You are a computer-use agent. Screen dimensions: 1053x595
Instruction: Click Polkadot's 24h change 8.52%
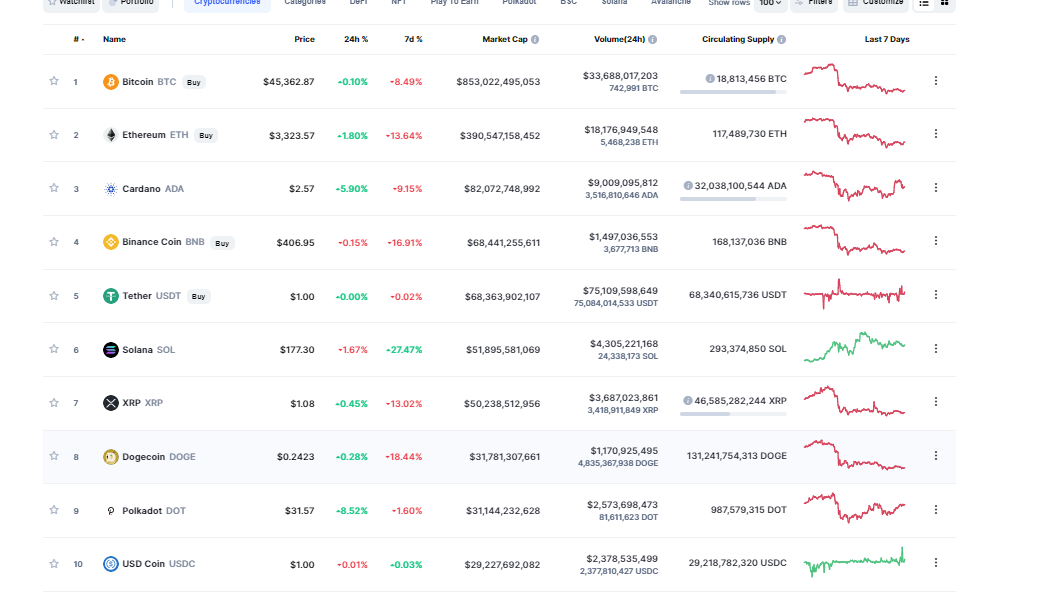(x=352, y=511)
